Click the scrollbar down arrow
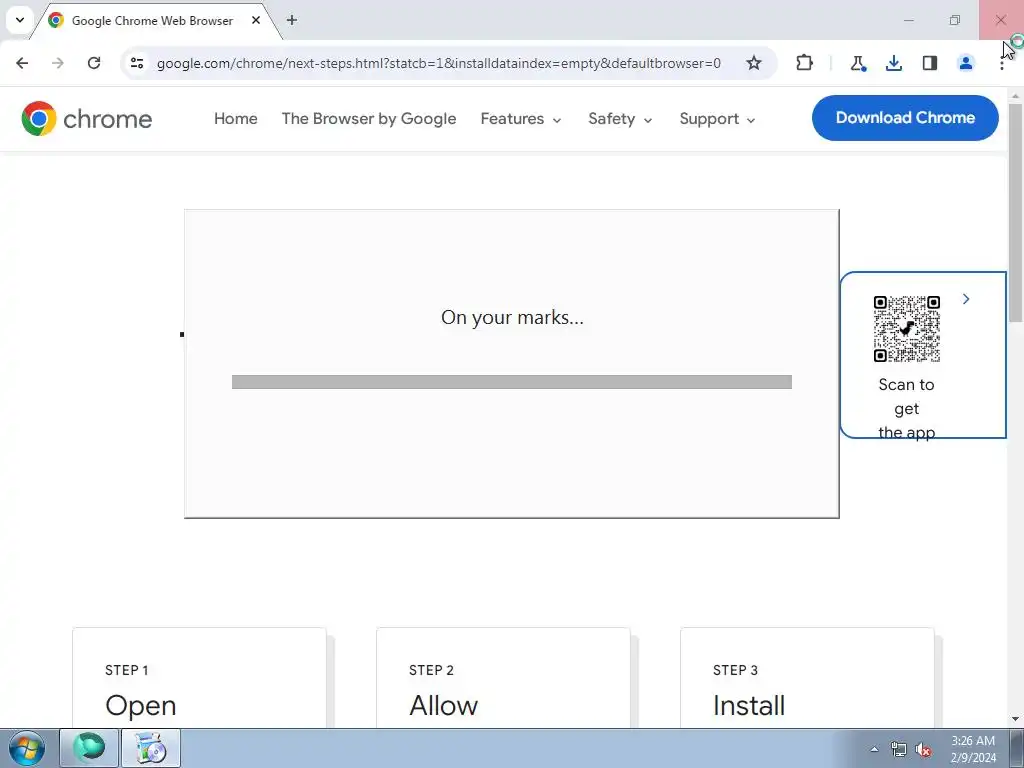This screenshot has width=1024, height=768. coord(1016,720)
